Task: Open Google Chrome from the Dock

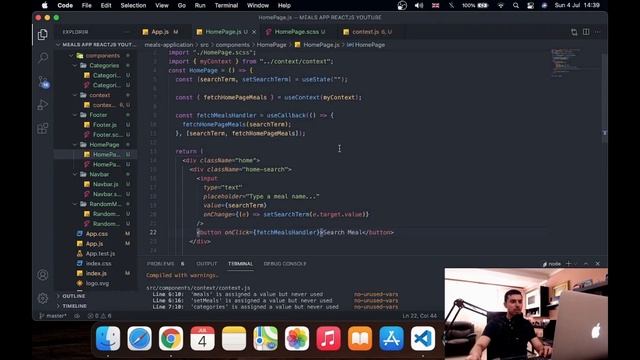Action: point(171,338)
